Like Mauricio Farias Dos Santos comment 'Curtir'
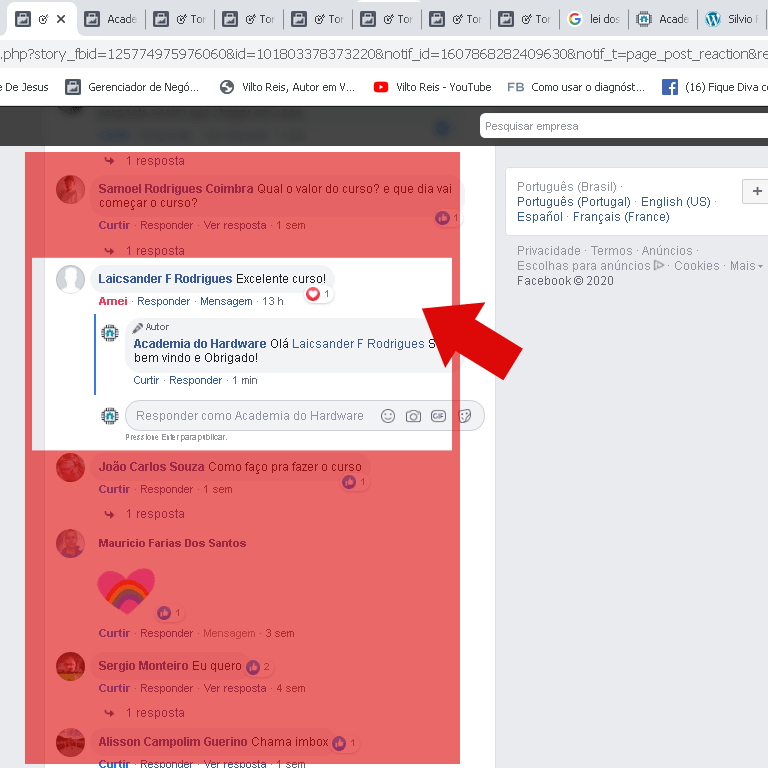Viewport: 768px width, 768px height. click(114, 633)
